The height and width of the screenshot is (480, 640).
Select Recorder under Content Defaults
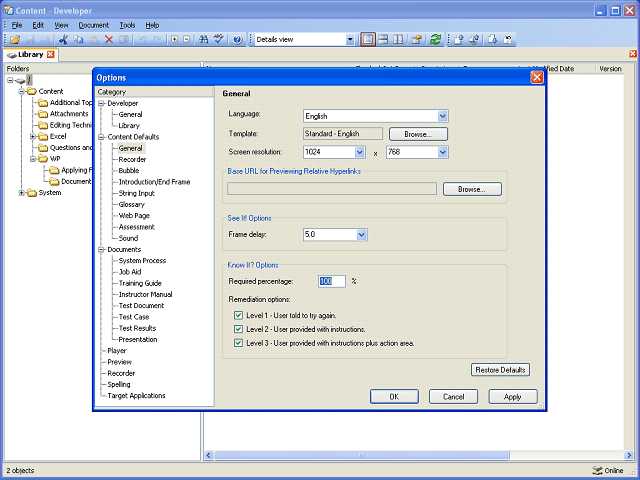point(132,160)
